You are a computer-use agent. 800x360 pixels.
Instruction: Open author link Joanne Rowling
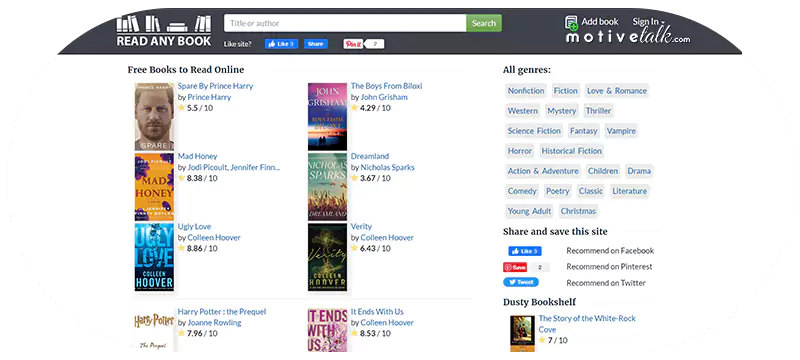pos(214,323)
